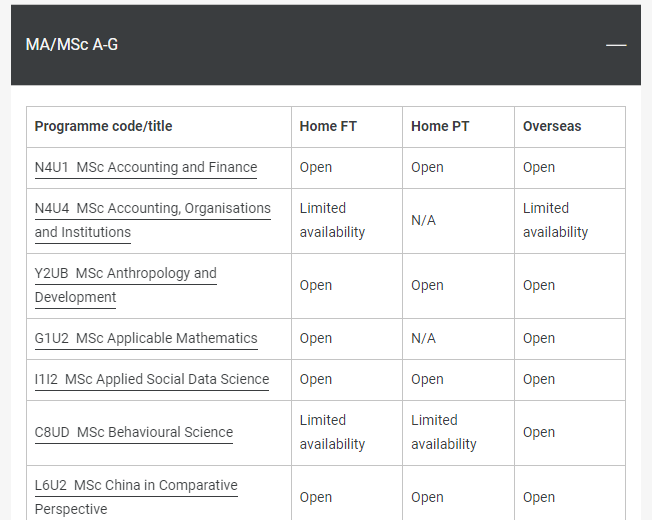Click the minus icon in header
Screen dimensions: 652x520
(616, 45)
